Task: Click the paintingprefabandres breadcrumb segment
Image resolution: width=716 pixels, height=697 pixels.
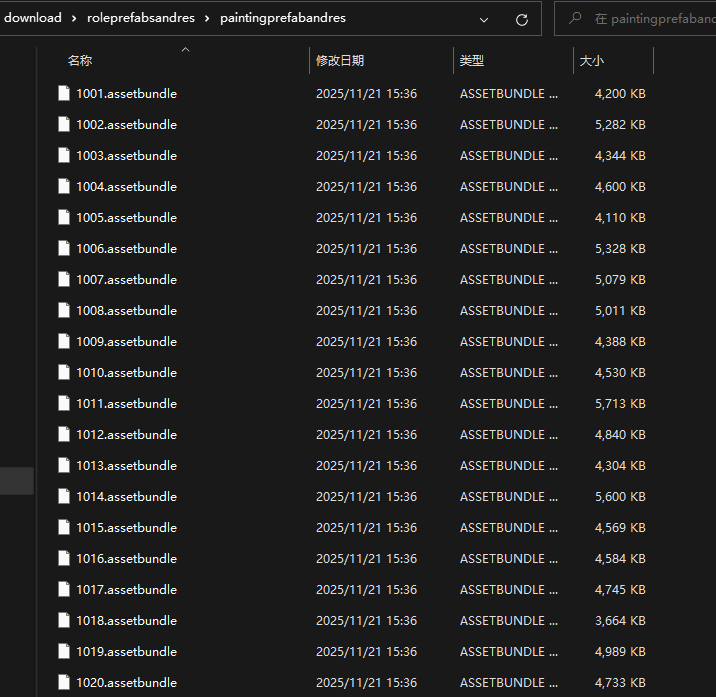Action: [x=283, y=18]
